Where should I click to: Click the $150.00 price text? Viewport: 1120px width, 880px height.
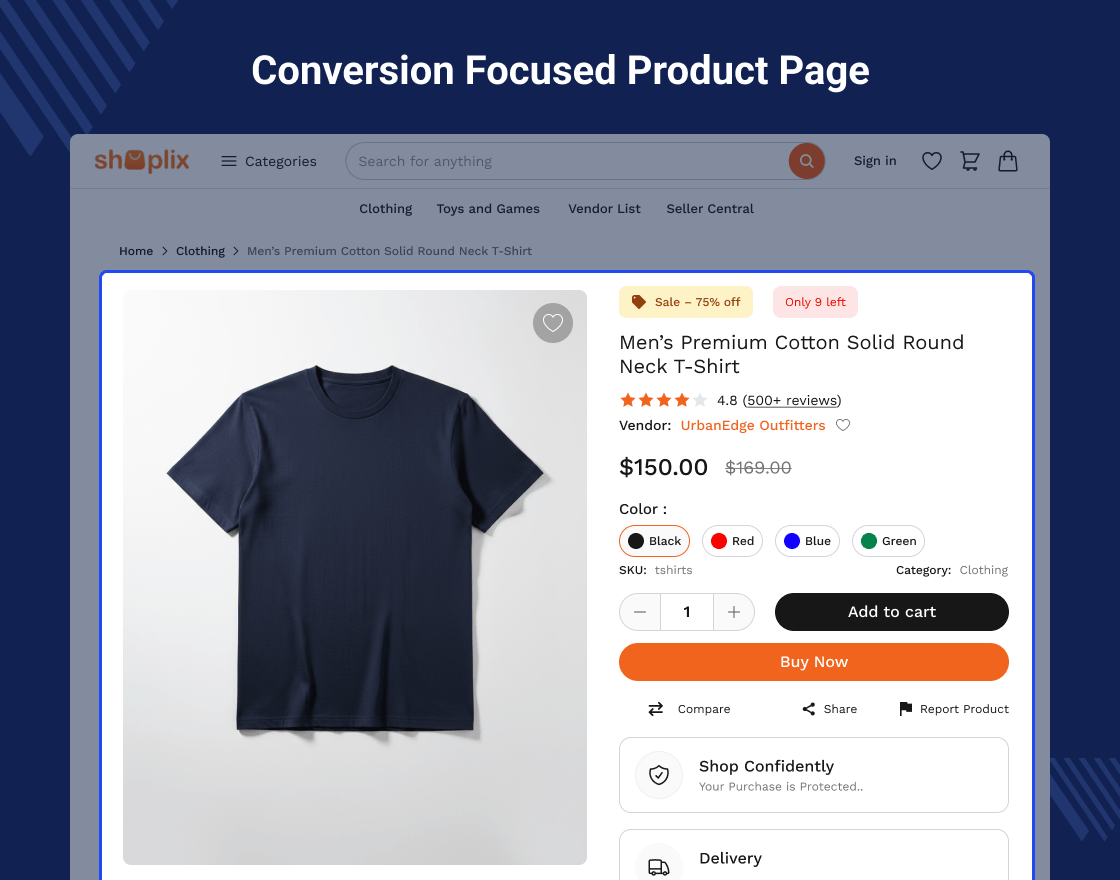pyautogui.click(x=664, y=467)
